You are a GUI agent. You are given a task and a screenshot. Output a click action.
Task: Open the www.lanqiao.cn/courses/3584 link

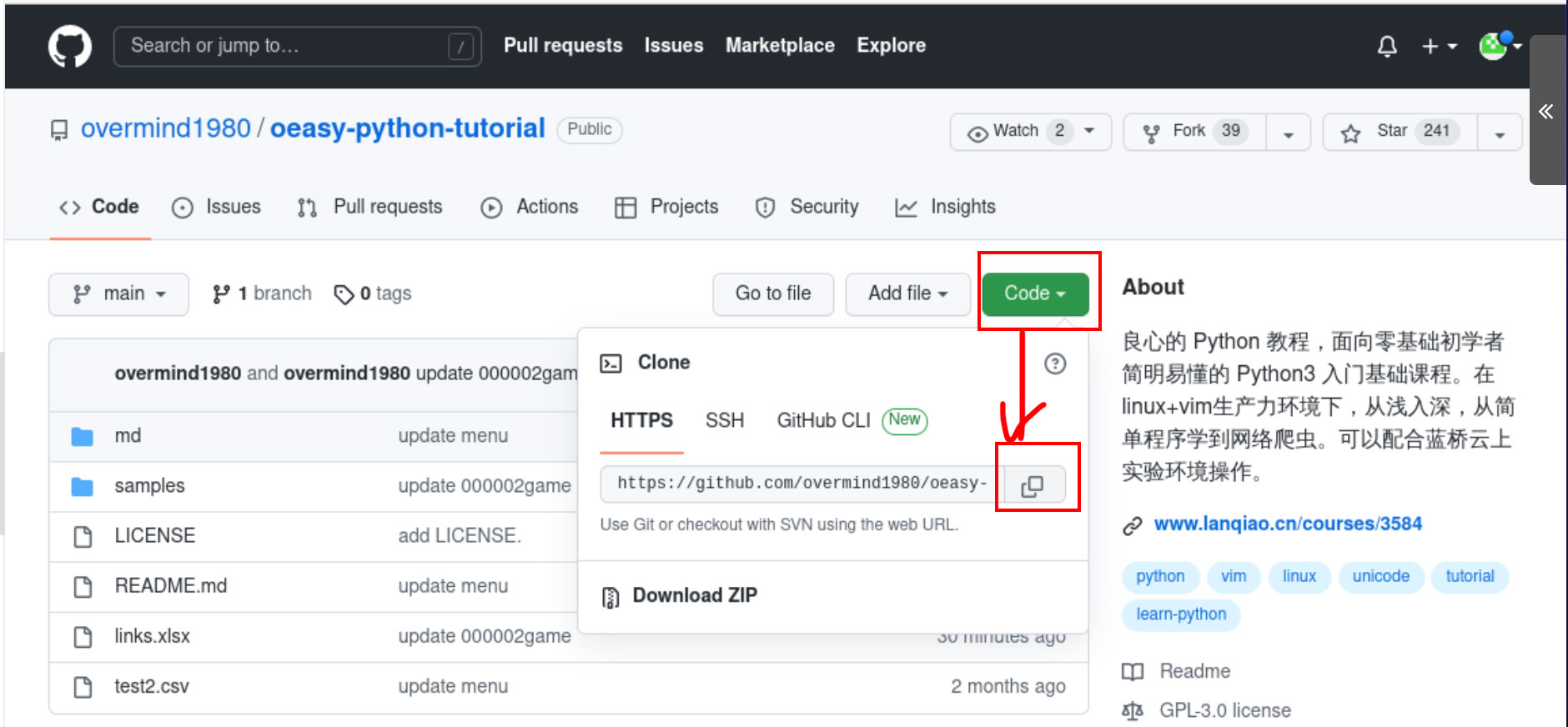(1288, 524)
